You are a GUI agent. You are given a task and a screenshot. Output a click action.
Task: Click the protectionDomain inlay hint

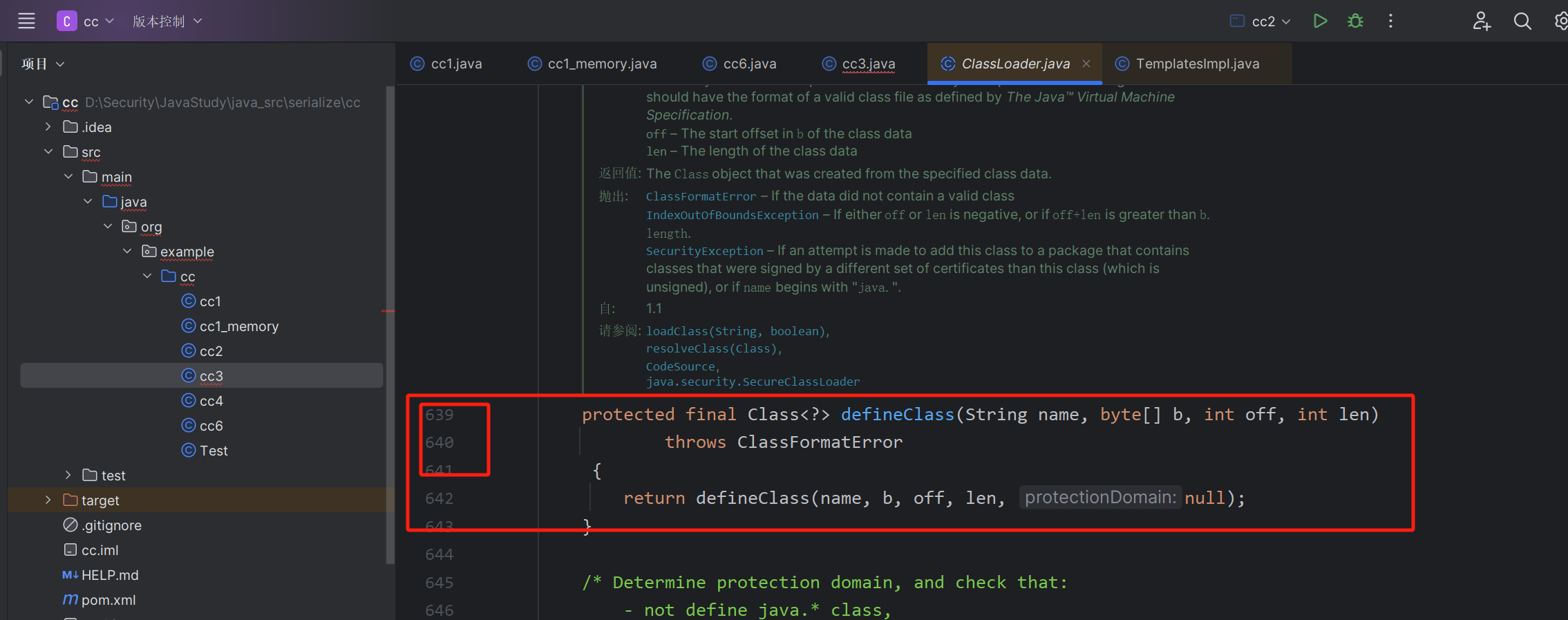point(1100,498)
